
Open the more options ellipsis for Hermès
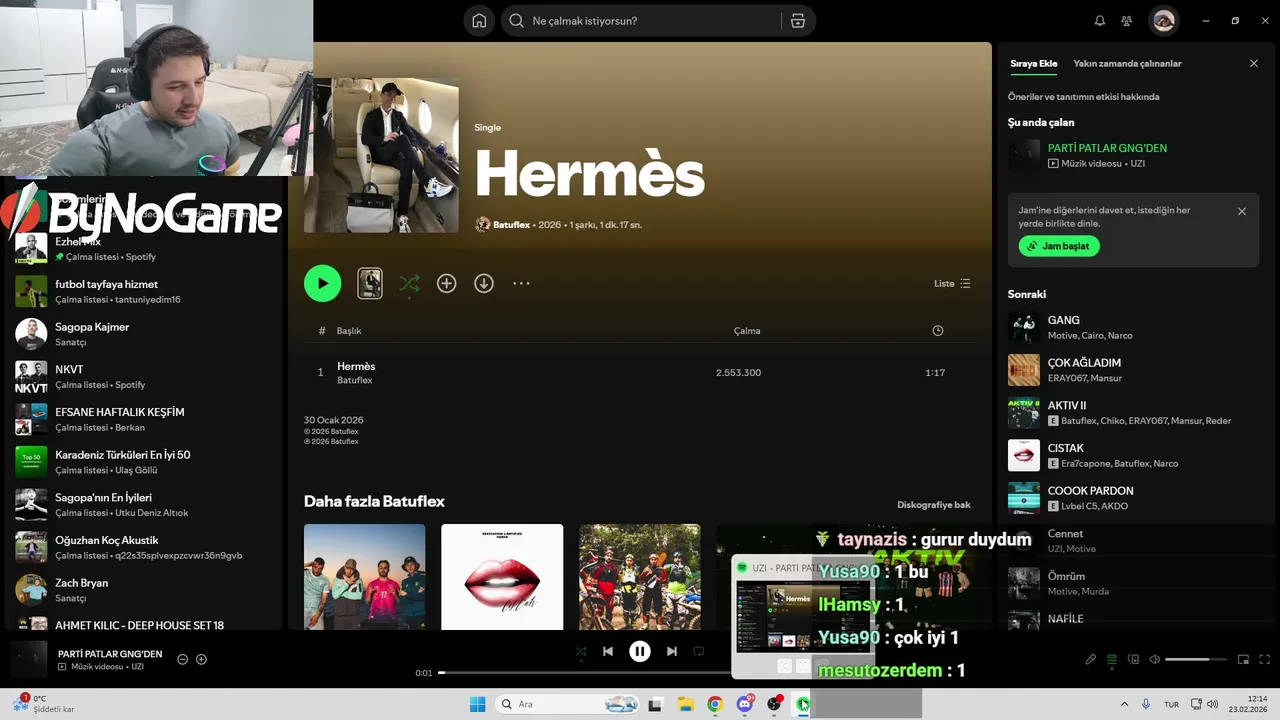521,284
